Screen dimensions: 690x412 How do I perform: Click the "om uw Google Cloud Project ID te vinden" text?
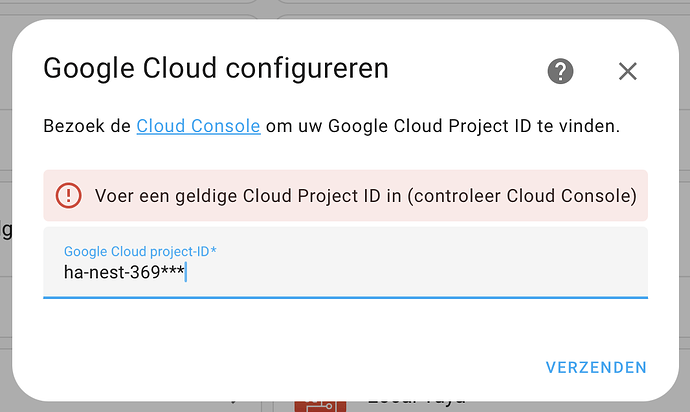[x=443, y=126]
